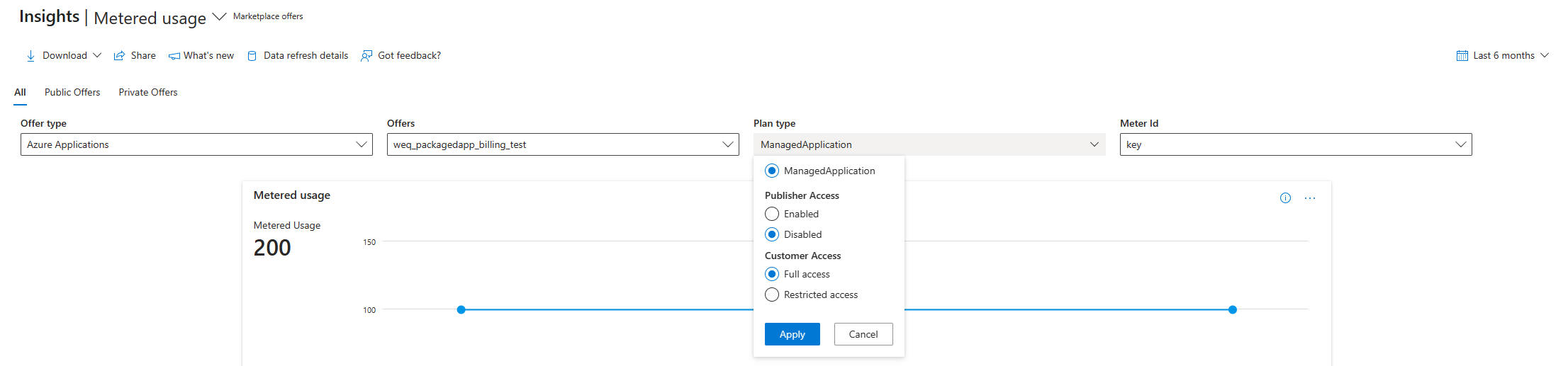1568x366 pixels.
Task: Expand the Meter Id dropdown
Action: 1296,144
